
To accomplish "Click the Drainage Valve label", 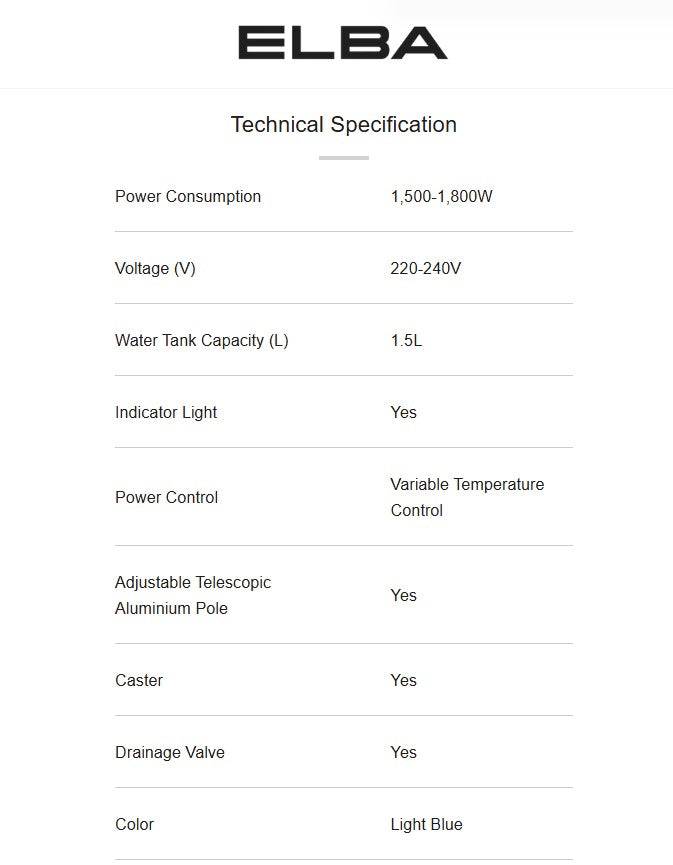I will coord(170,753).
